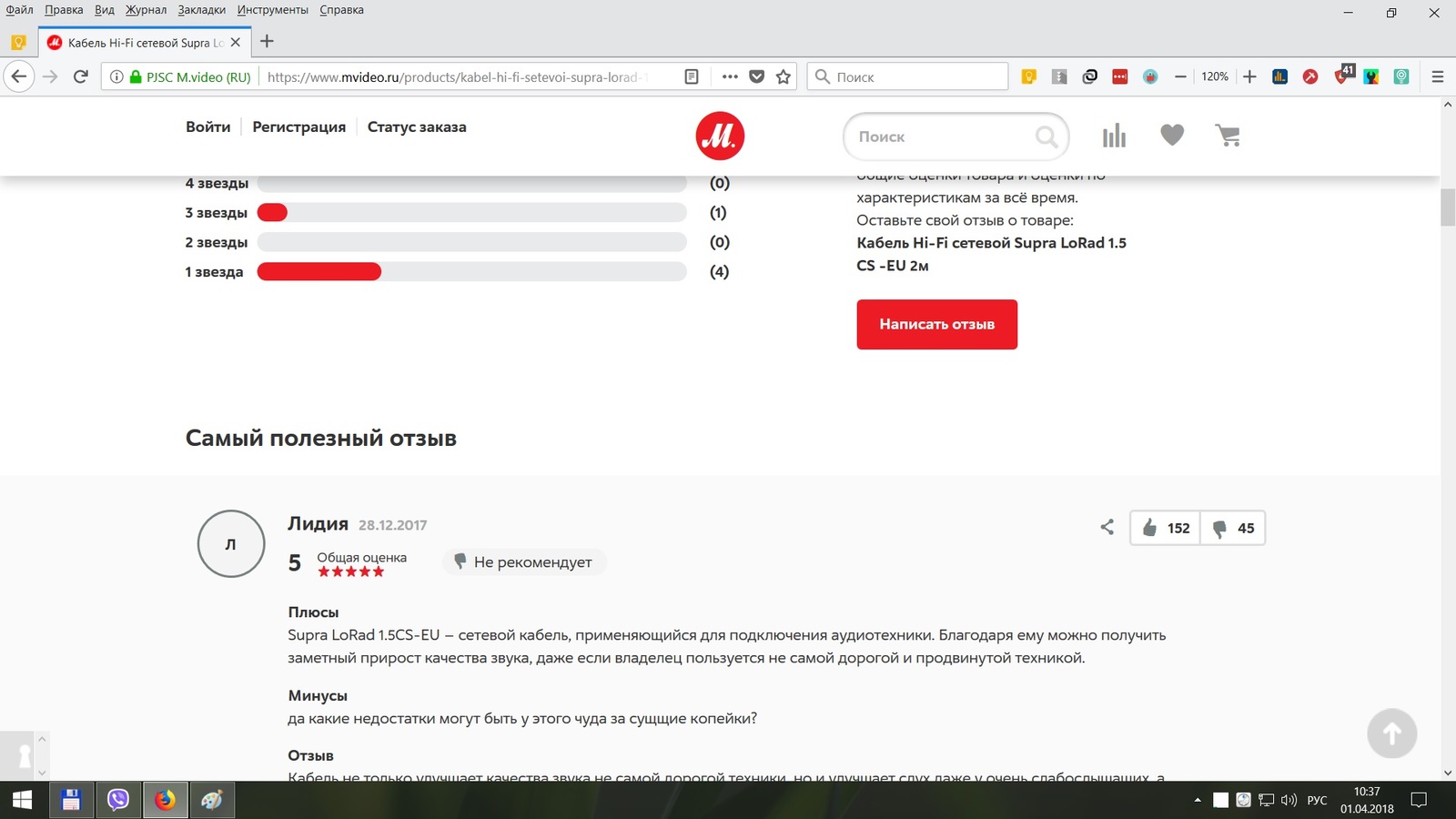
Task: Reload the current page
Action: coord(81,76)
